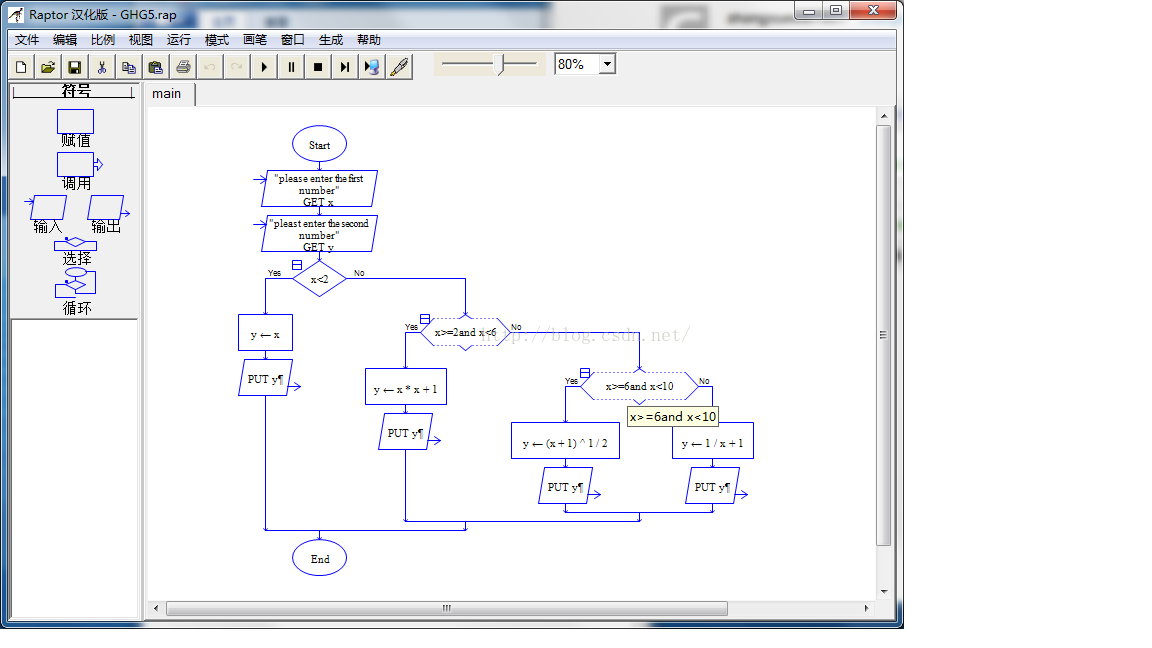Collapse the x>=2and x<6 selection branch
This screenshot has height=648, width=1152.
coord(425,319)
